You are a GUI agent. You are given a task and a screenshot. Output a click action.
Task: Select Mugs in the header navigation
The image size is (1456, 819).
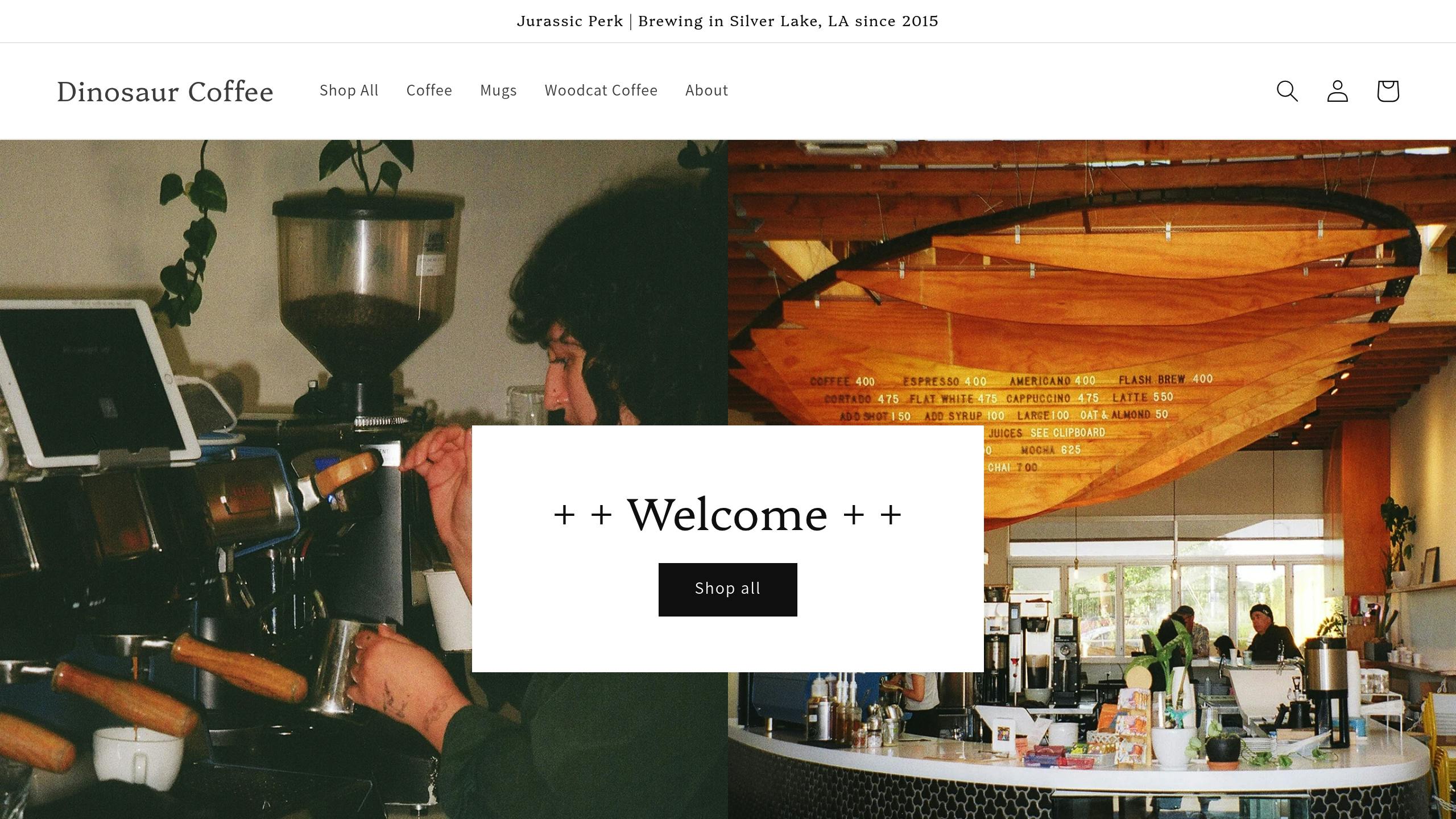pyautogui.click(x=498, y=90)
